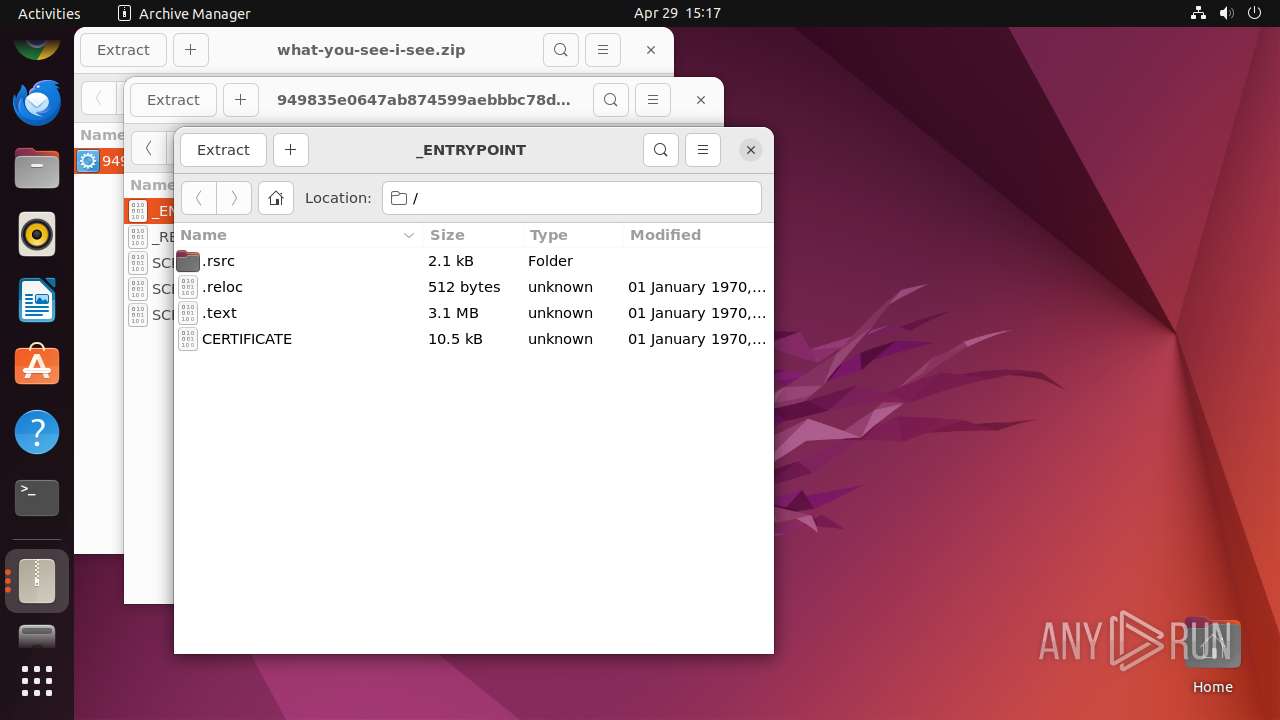Open Activities overview

(x=49, y=13)
